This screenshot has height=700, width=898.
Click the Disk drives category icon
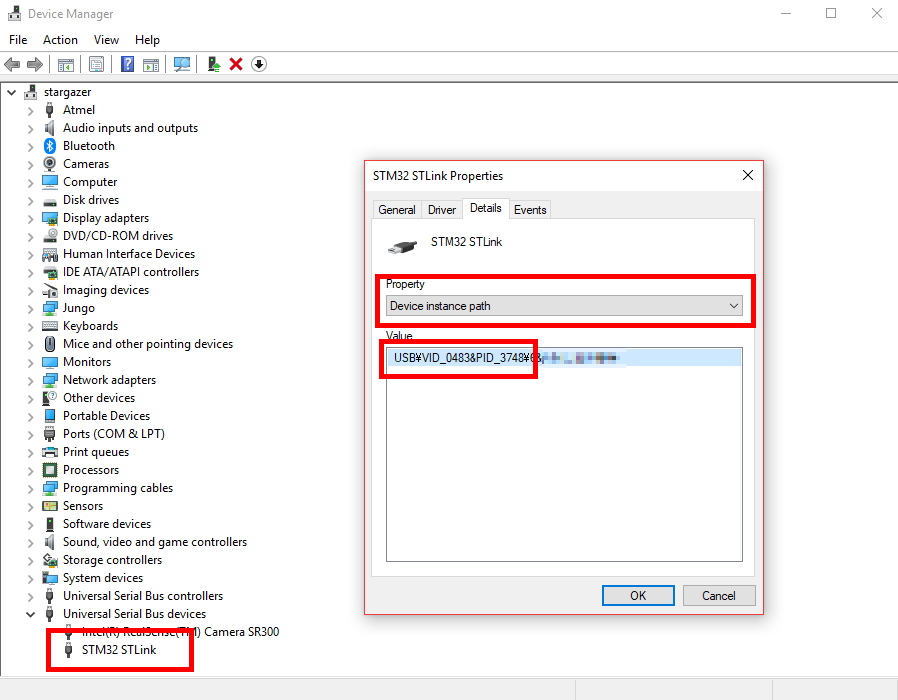(x=50, y=201)
